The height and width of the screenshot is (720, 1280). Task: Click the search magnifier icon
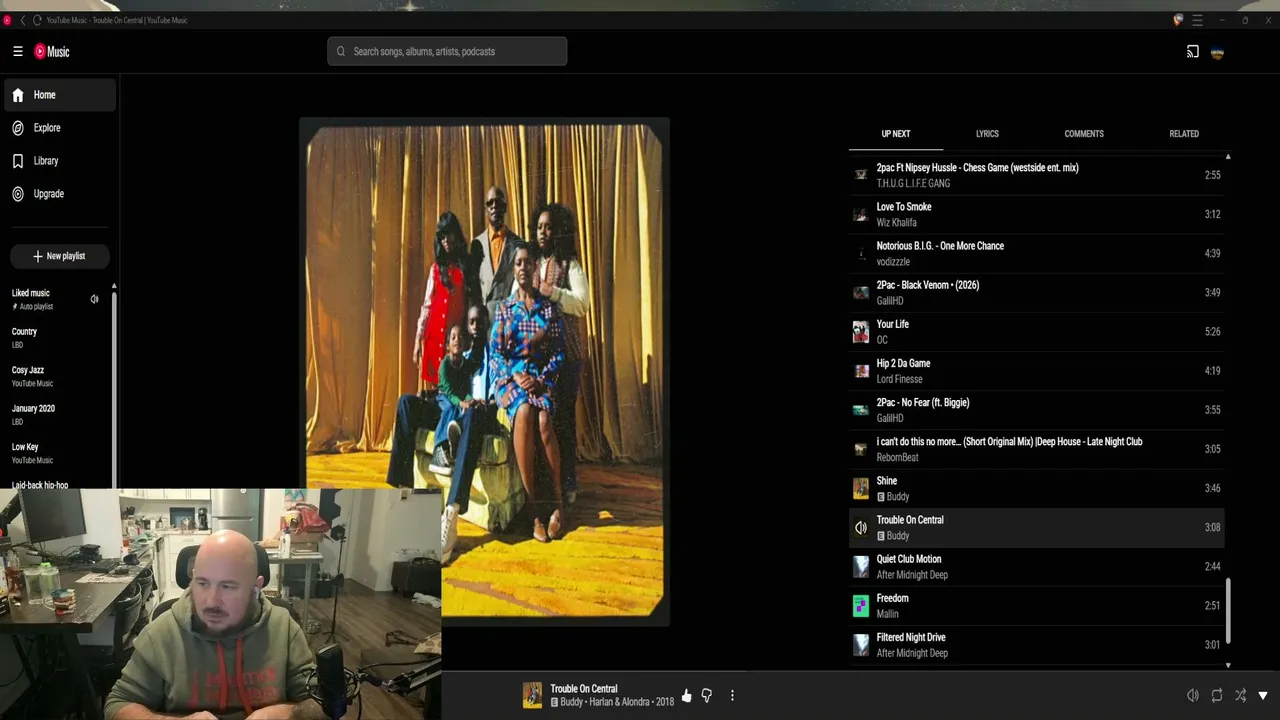[341, 52]
